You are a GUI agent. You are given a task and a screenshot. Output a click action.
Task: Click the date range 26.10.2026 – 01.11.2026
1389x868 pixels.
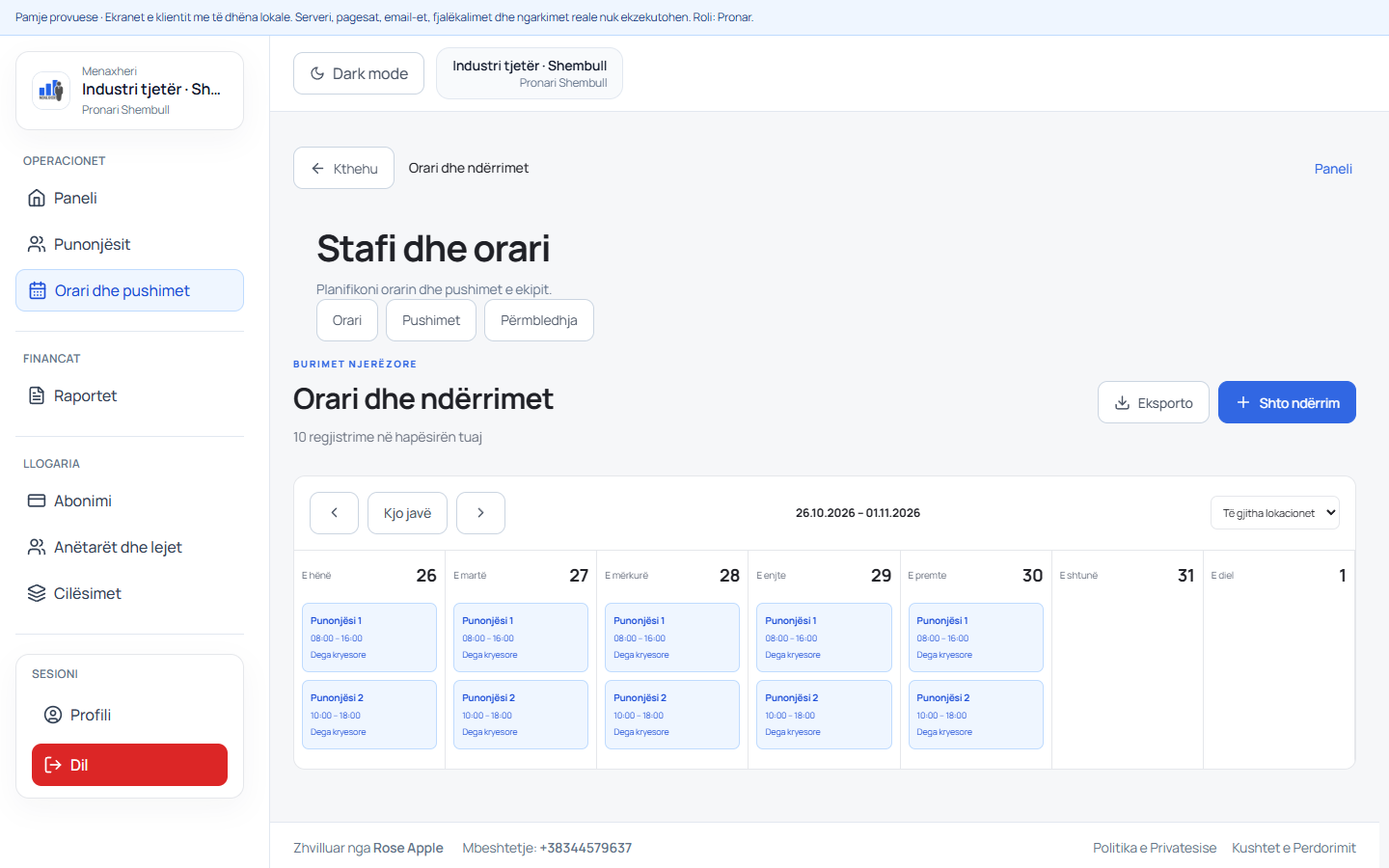[x=858, y=513]
